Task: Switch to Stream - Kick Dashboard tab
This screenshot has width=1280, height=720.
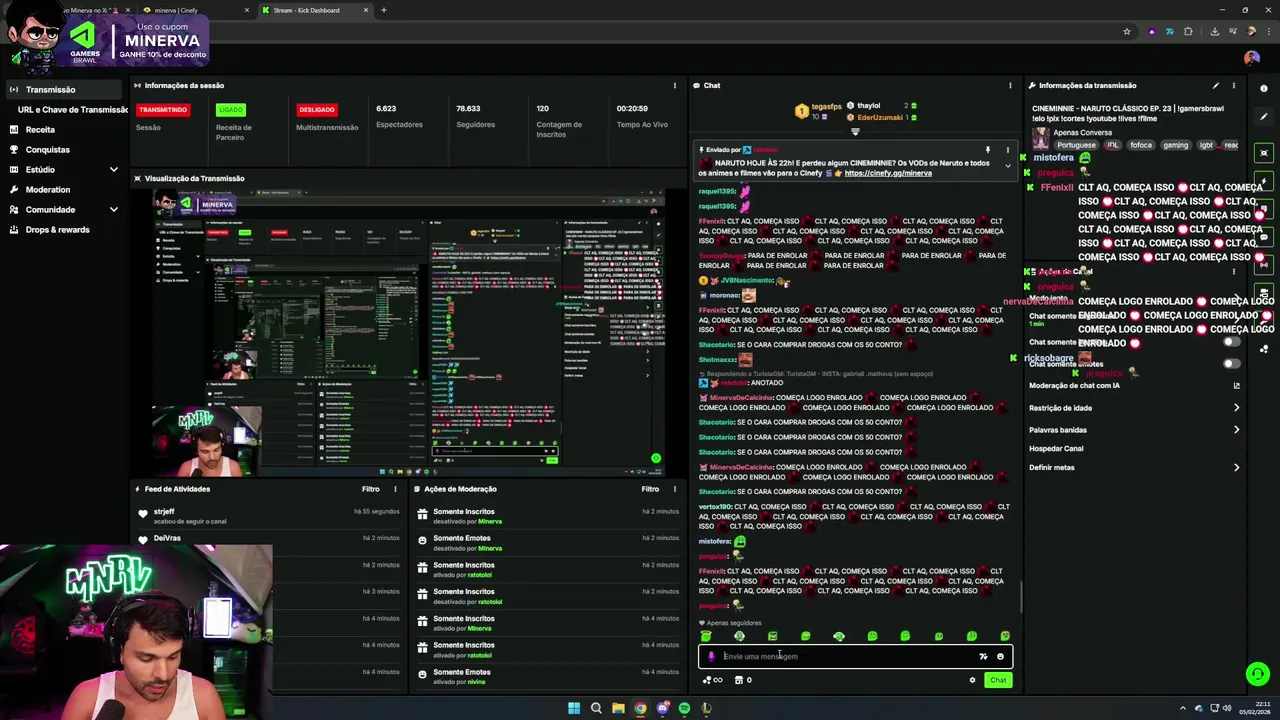Action: coord(314,10)
